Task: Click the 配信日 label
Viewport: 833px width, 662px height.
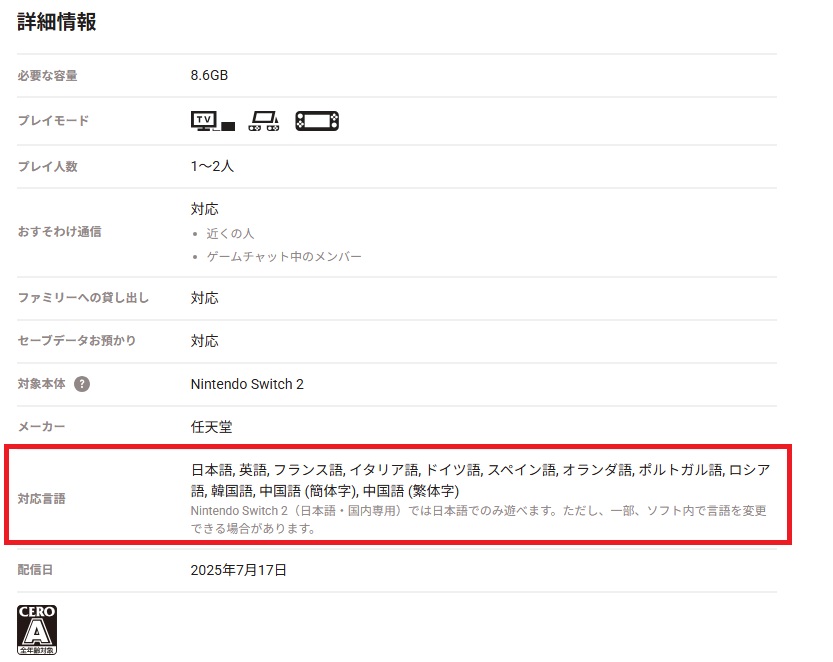Action: tap(35, 570)
